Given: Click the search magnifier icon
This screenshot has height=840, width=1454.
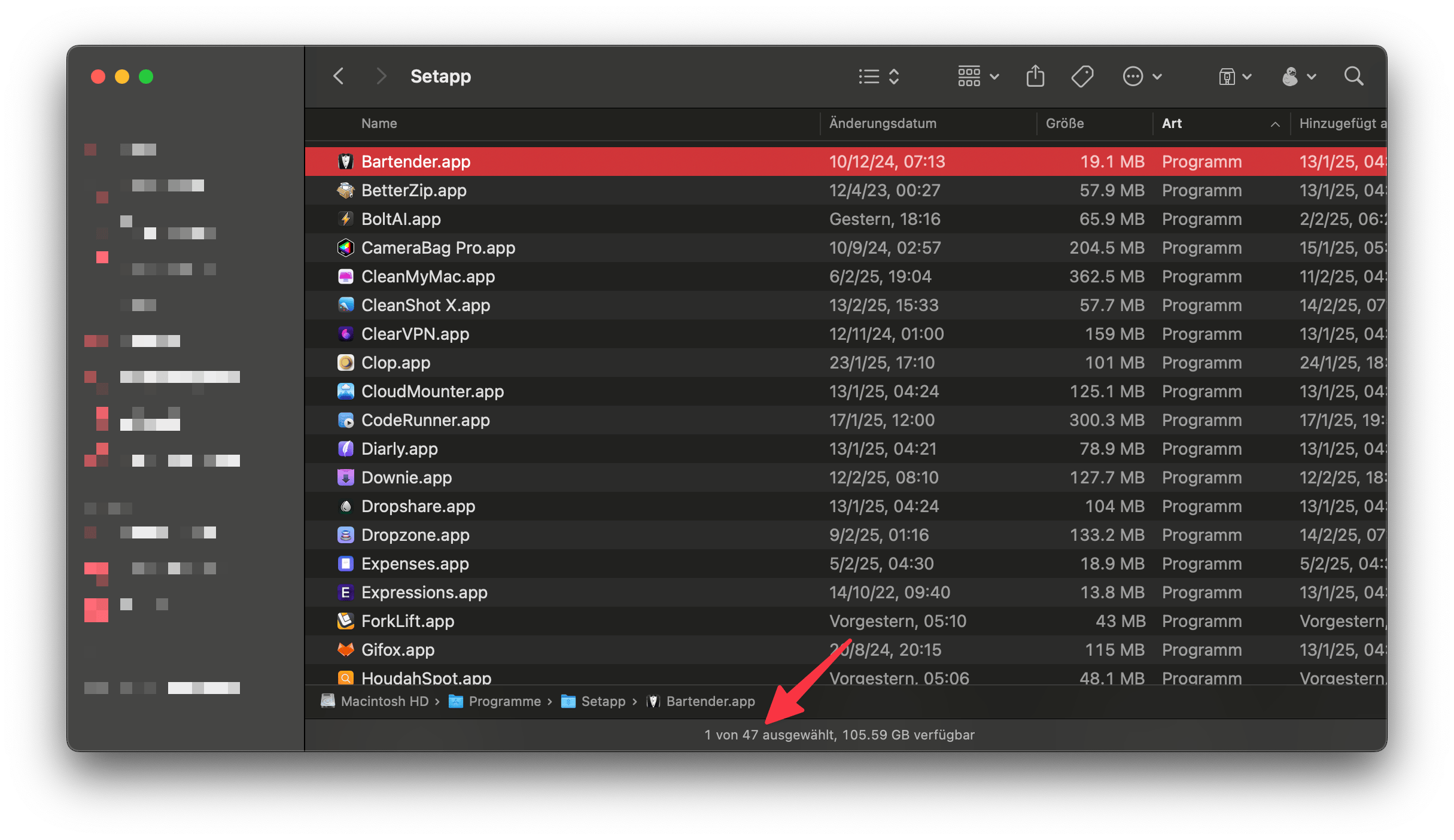Looking at the screenshot, I should click(x=1353, y=77).
